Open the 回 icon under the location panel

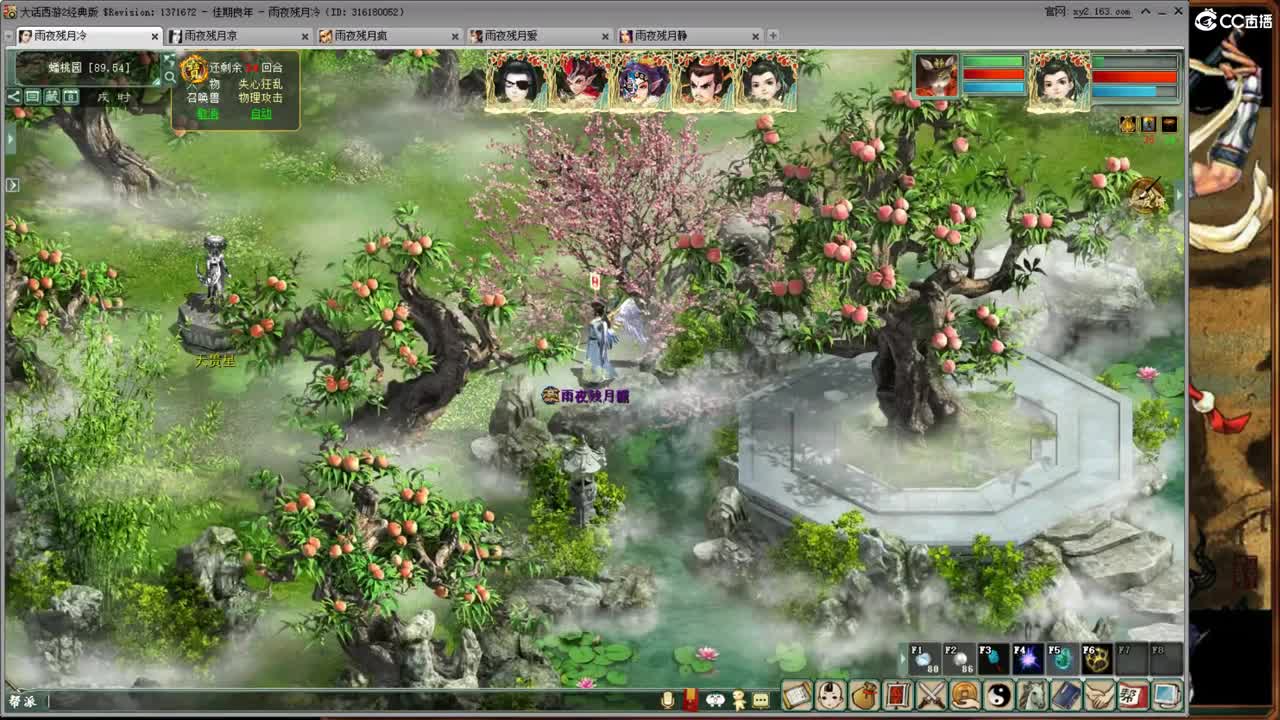[33, 97]
